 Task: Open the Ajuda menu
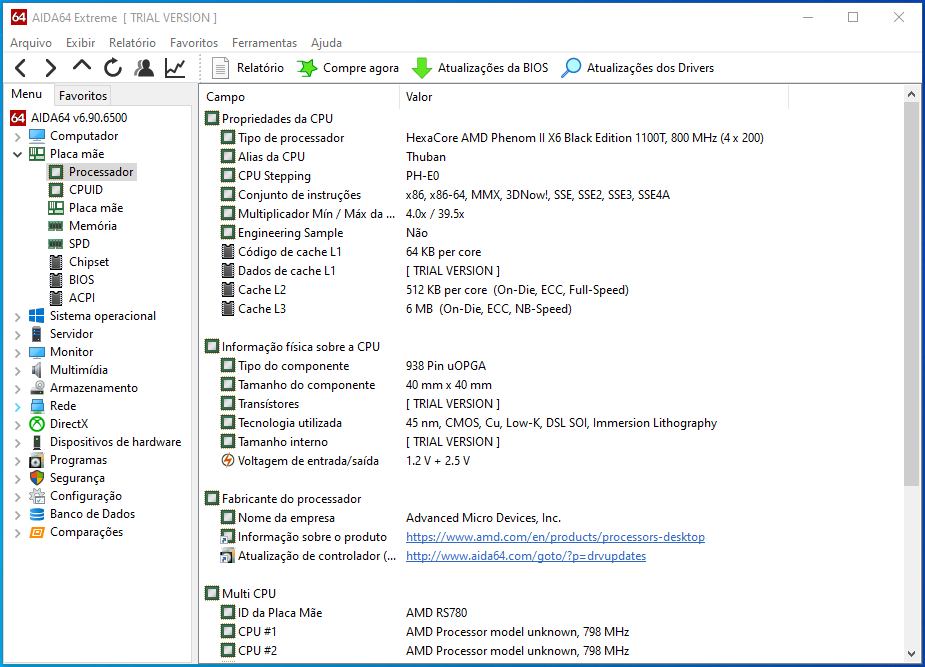coord(326,43)
